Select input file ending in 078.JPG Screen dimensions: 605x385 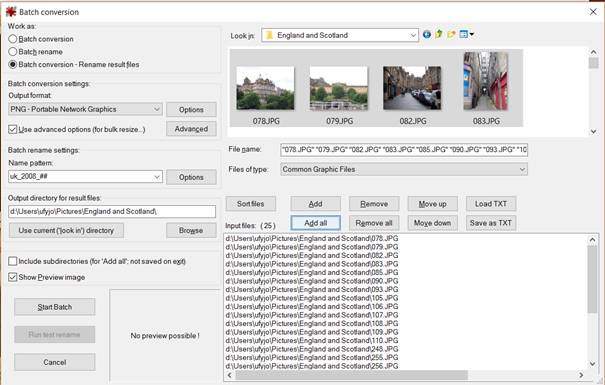pyautogui.click(x=312, y=238)
